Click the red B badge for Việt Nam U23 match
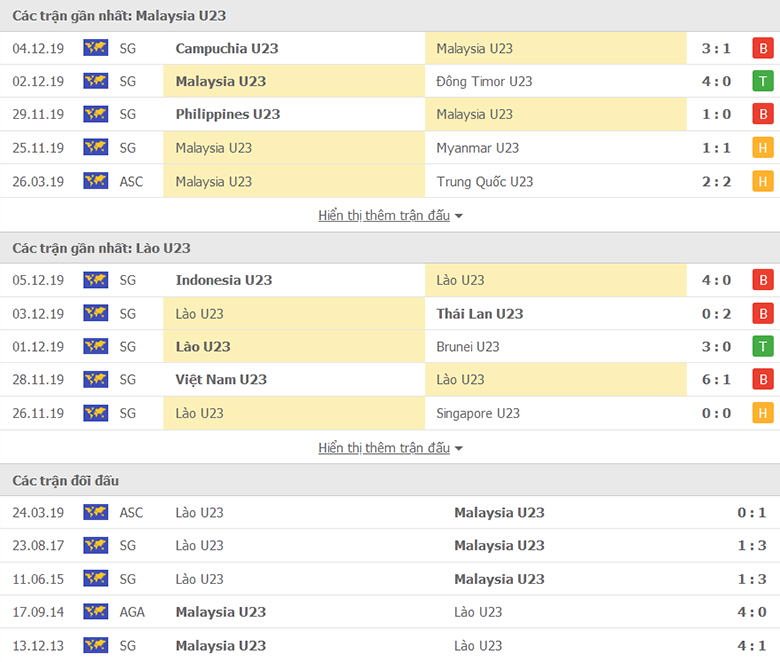 [763, 379]
